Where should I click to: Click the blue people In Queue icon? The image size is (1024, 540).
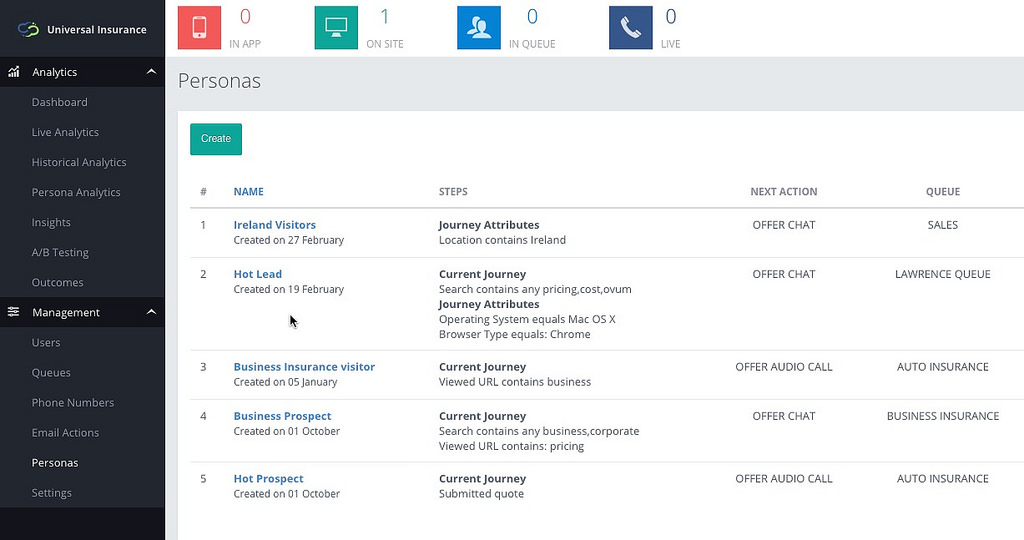(478, 27)
